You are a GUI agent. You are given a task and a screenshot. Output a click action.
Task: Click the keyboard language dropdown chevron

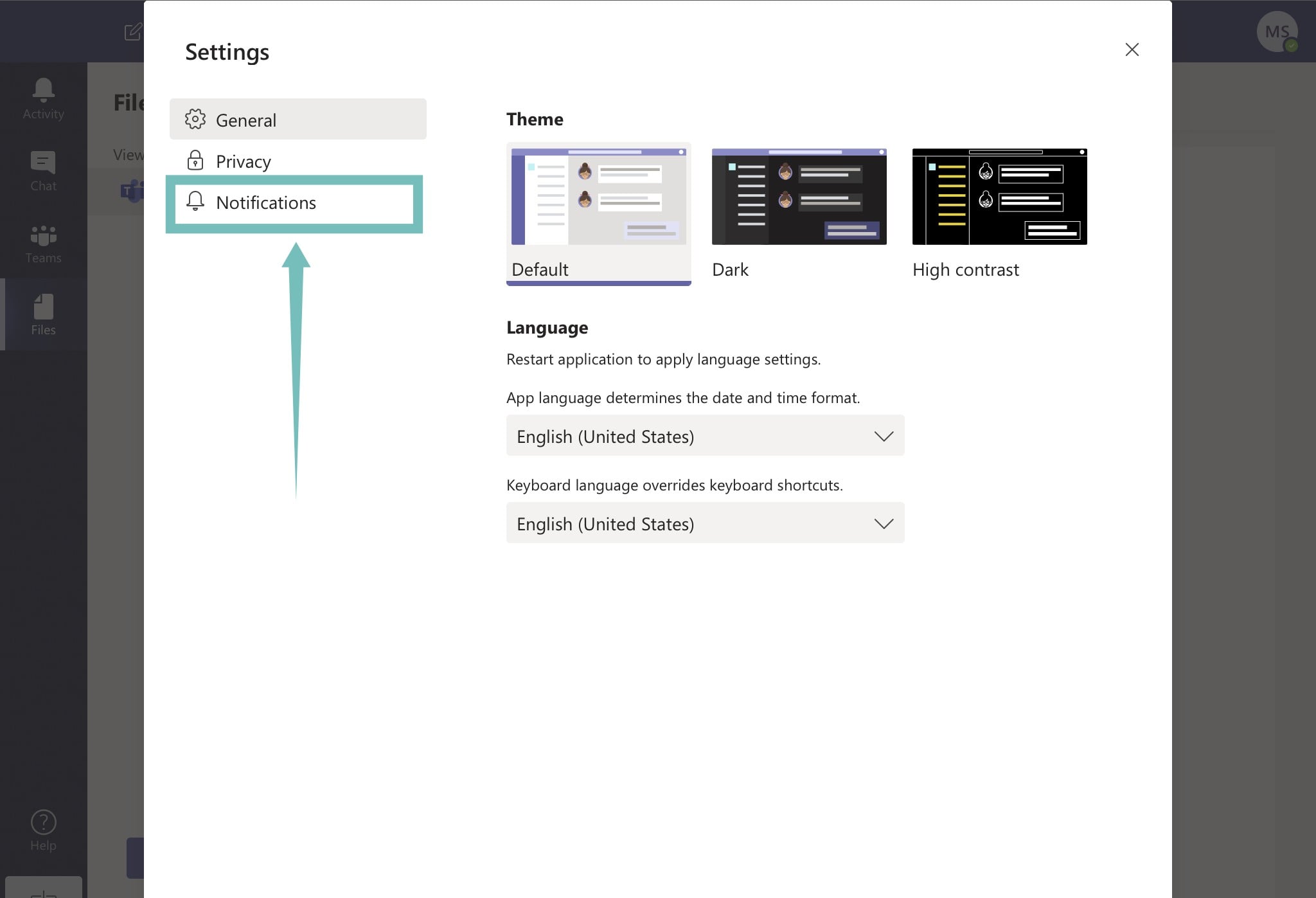884,523
